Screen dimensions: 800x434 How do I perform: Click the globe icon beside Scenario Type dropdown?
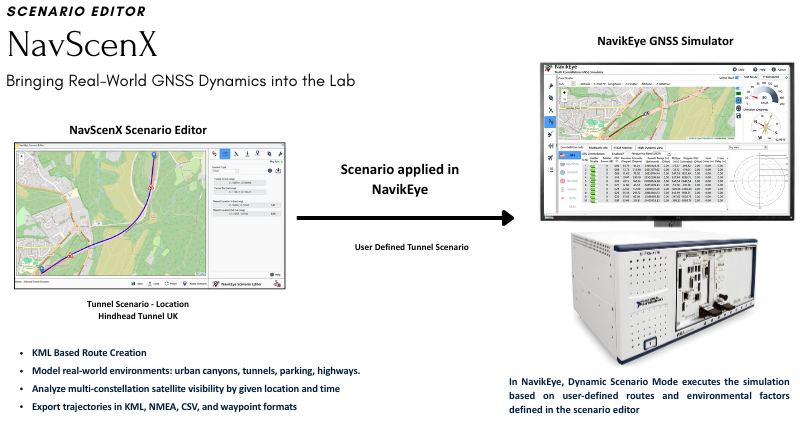click(270, 170)
